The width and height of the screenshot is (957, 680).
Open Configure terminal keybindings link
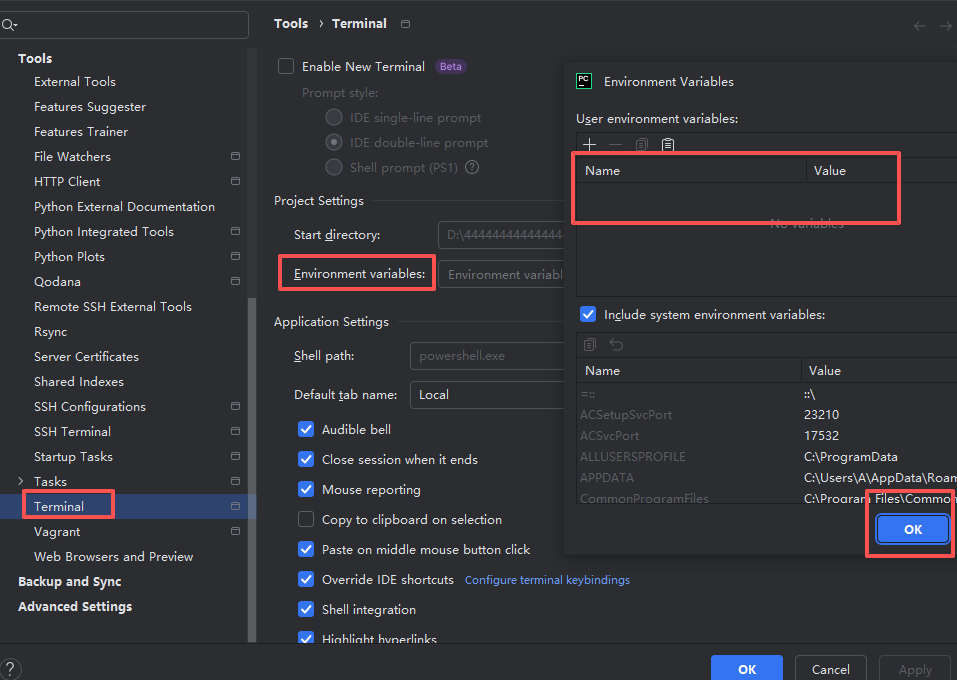[x=547, y=580]
